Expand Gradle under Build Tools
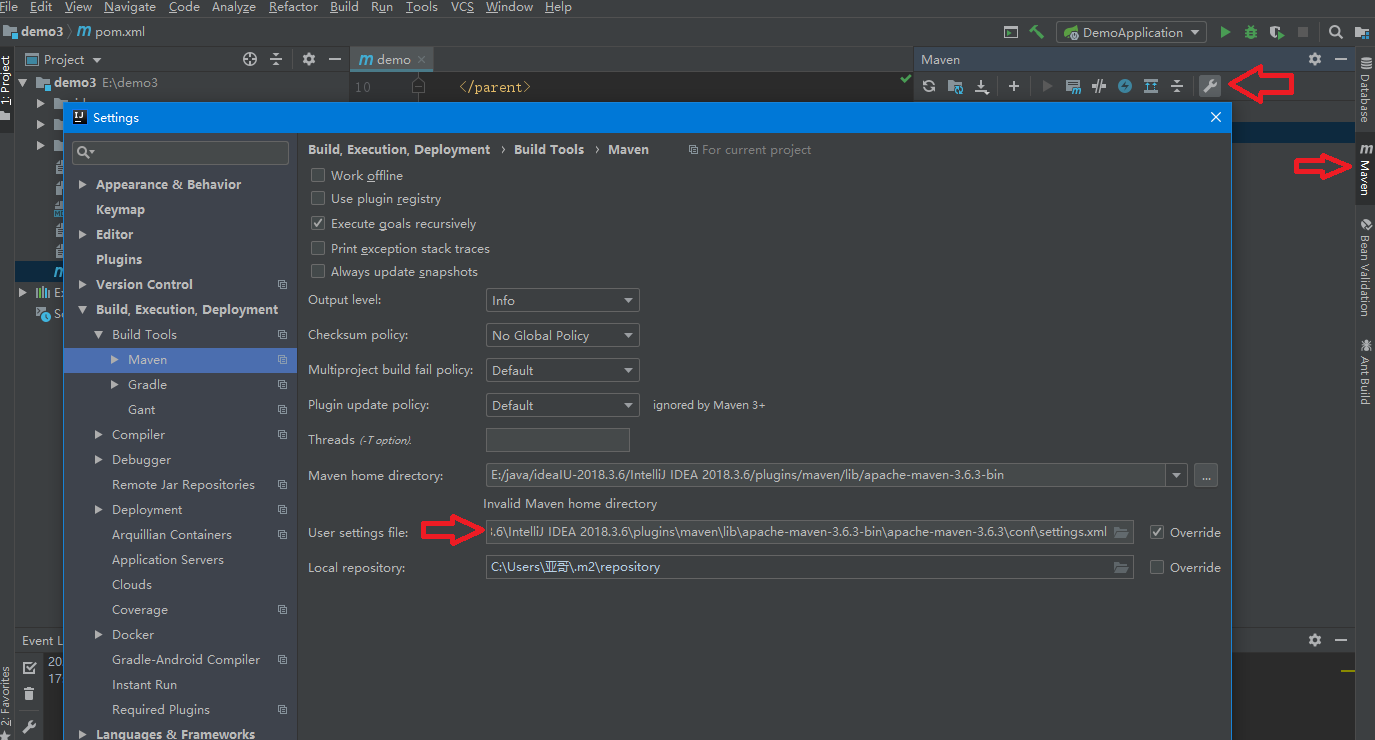The height and width of the screenshot is (740, 1375). (115, 384)
